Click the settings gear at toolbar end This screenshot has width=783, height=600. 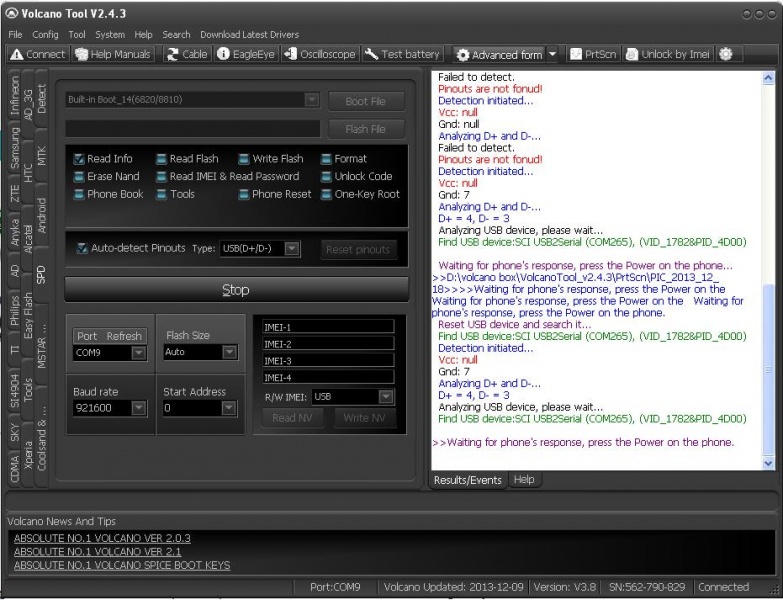[x=726, y=54]
